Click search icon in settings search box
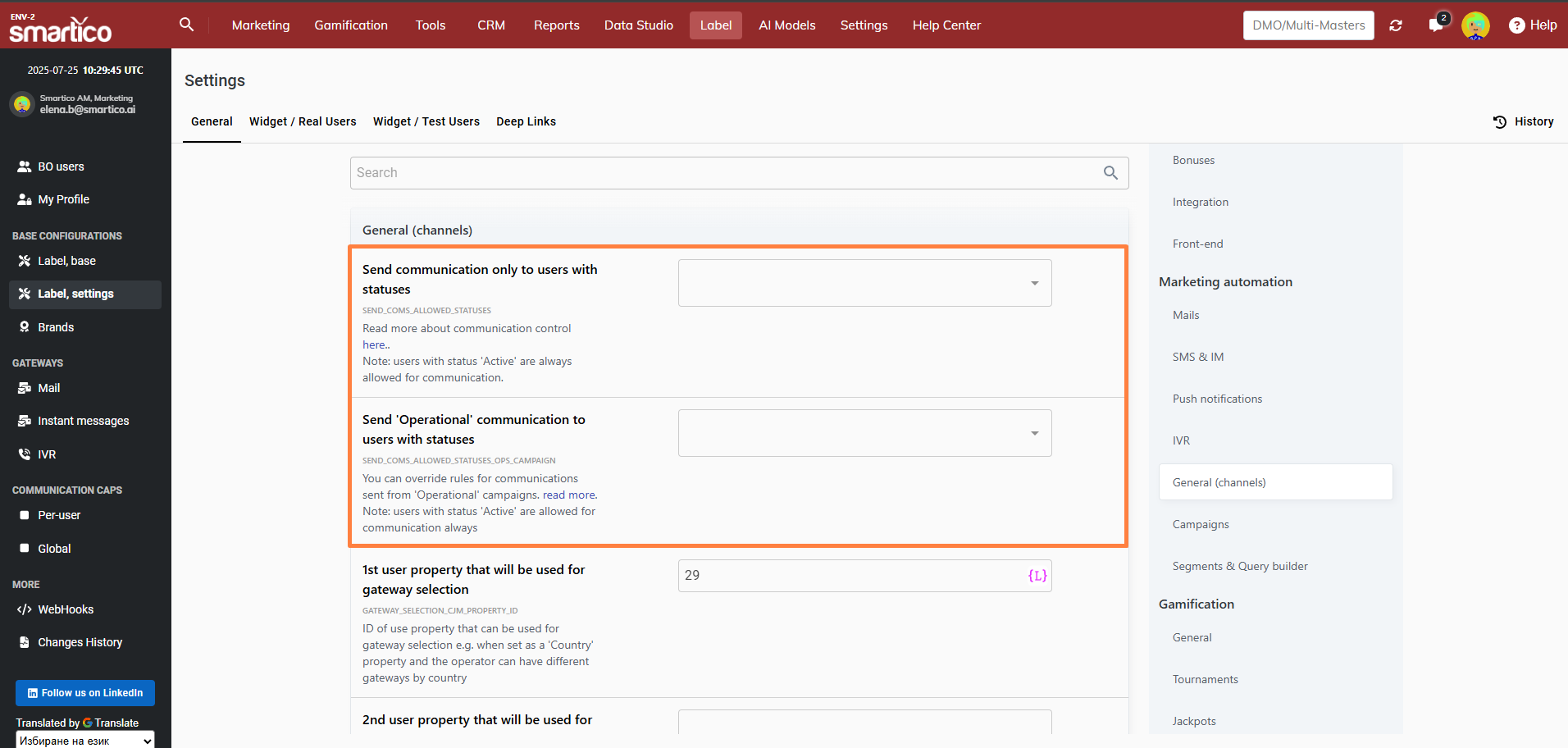The height and width of the screenshot is (748, 1568). pos(1110,173)
